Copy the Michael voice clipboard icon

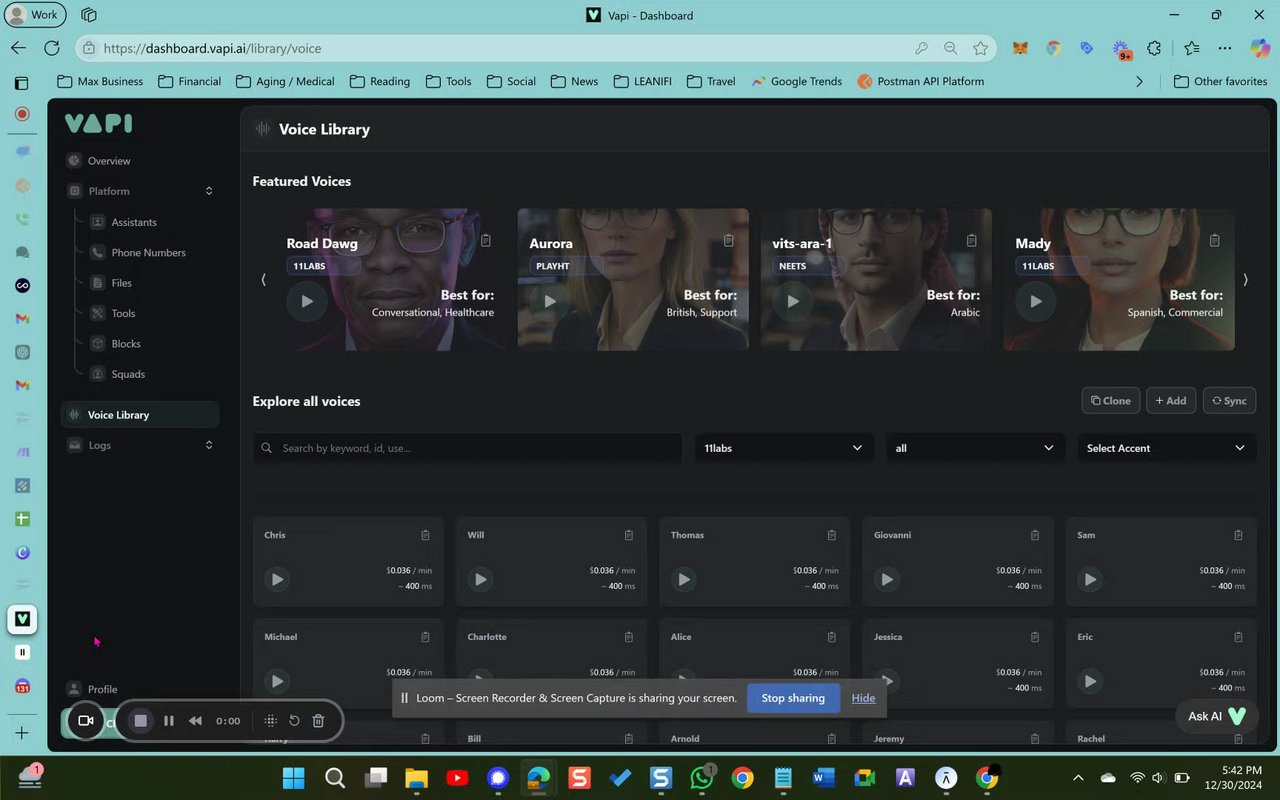pos(425,637)
